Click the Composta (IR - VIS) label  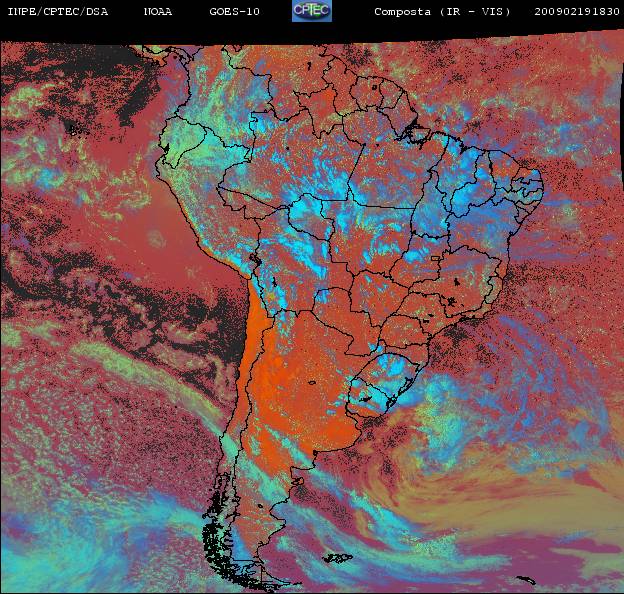point(442,12)
